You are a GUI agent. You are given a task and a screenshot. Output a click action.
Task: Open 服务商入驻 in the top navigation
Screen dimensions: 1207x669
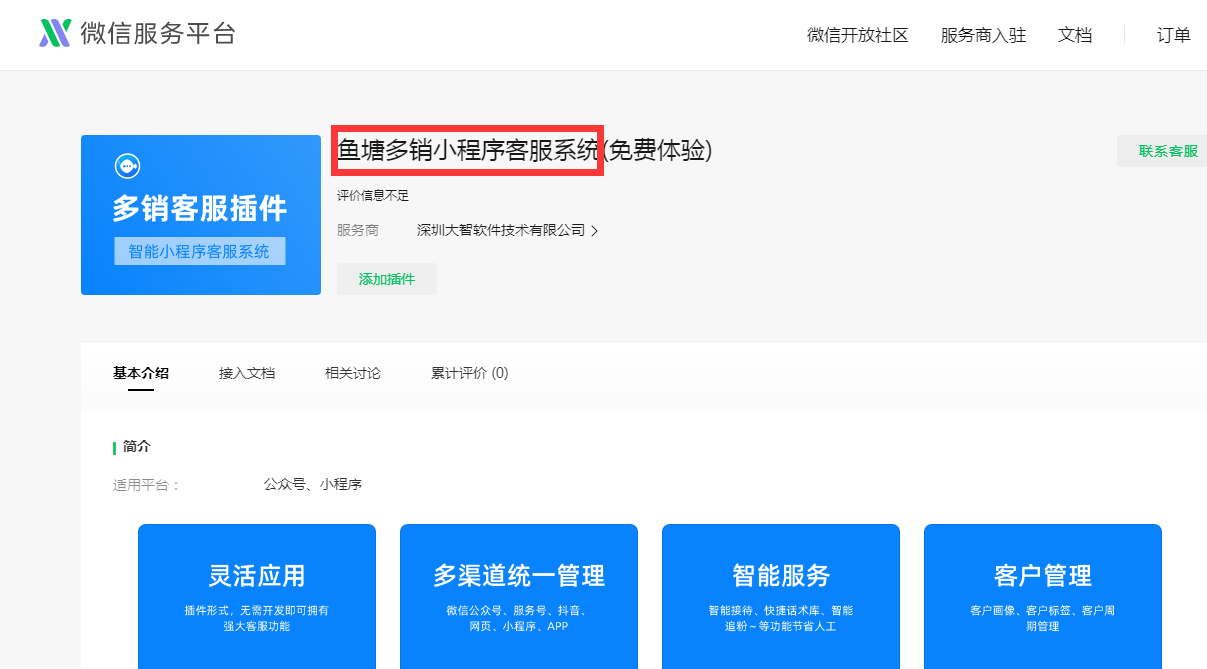(x=983, y=35)
